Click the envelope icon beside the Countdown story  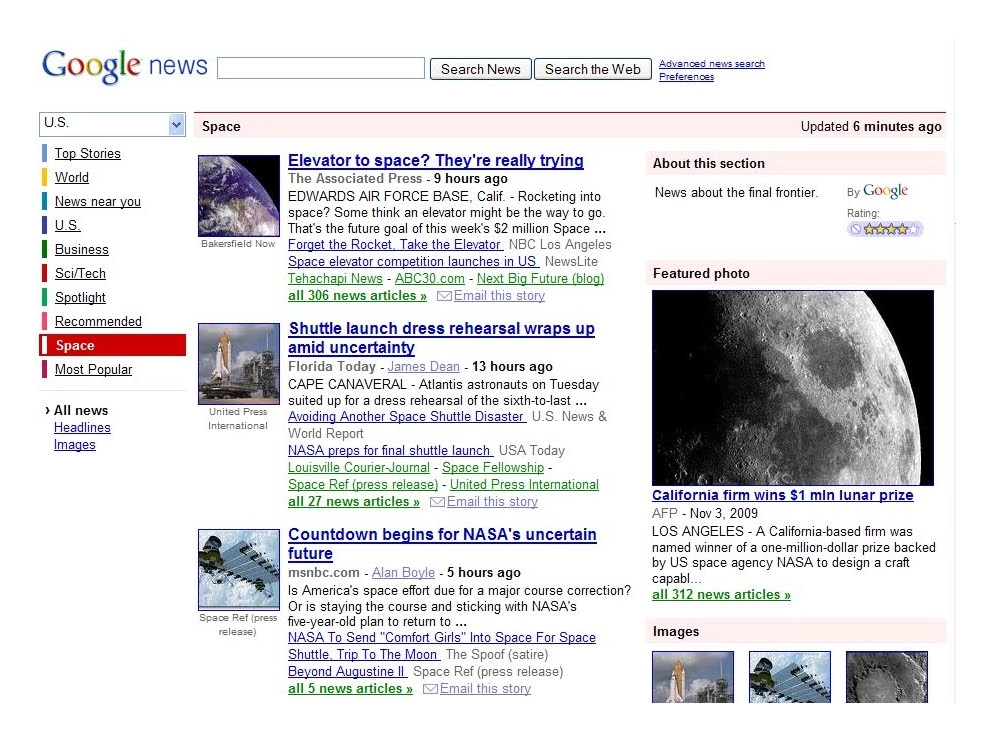click(x=430, y=689)
